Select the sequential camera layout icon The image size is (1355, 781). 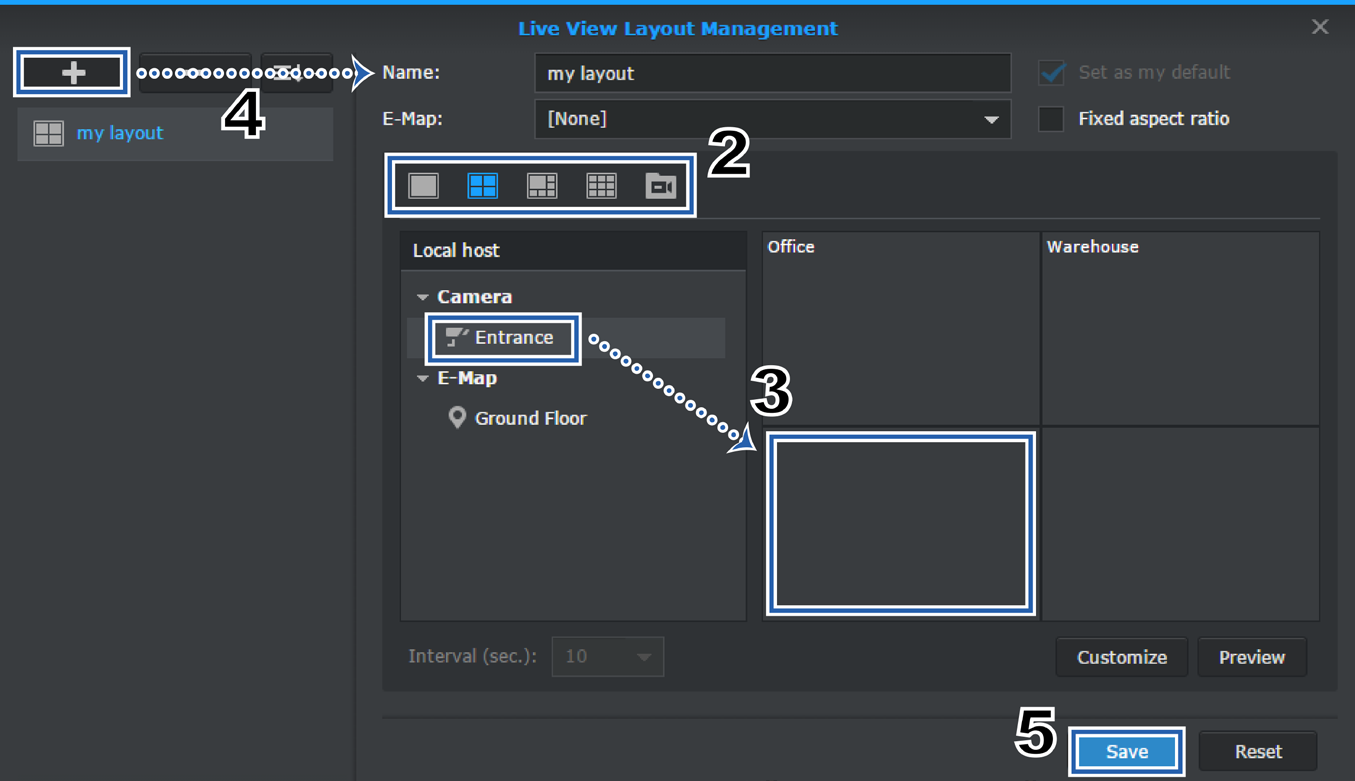coord(660,186)
